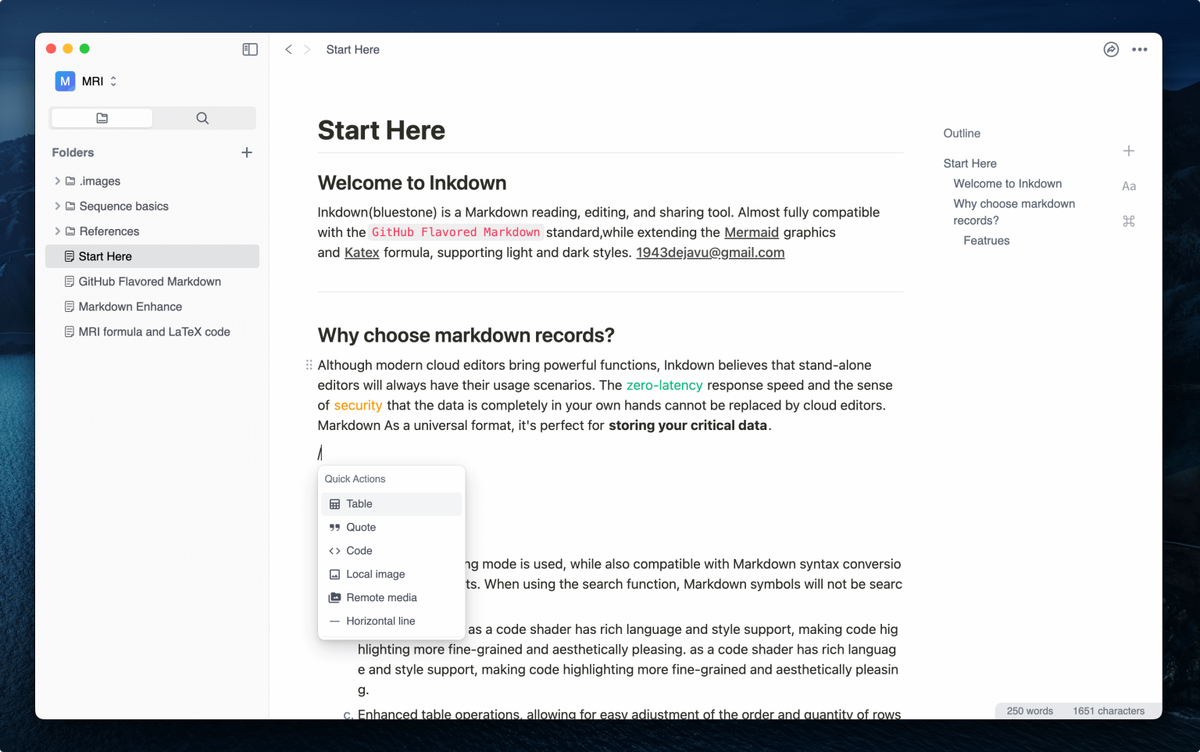Expand the References folder chevron

click(x=57, y=231)
